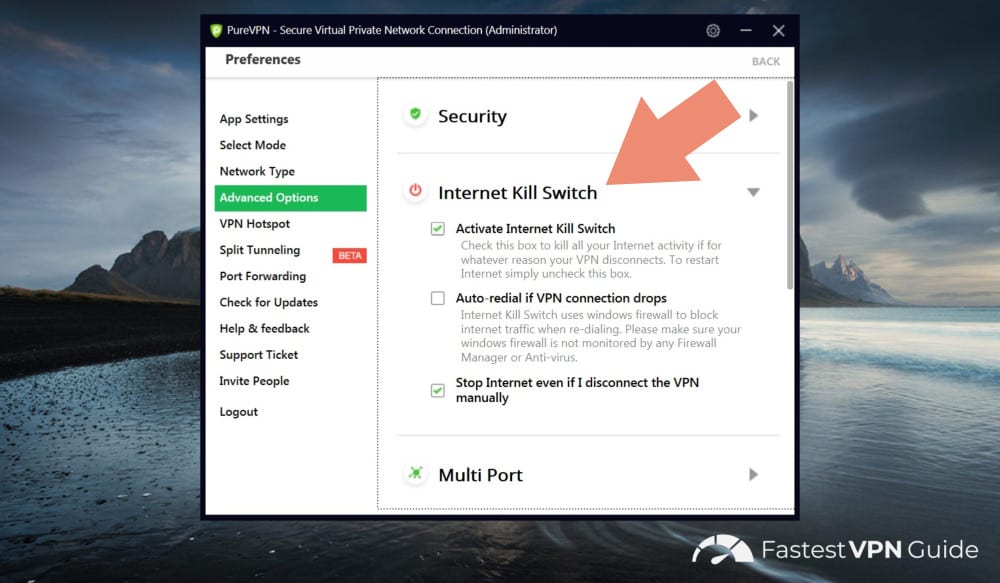
Task: Click the green Security shield icon
Action: 415,115
